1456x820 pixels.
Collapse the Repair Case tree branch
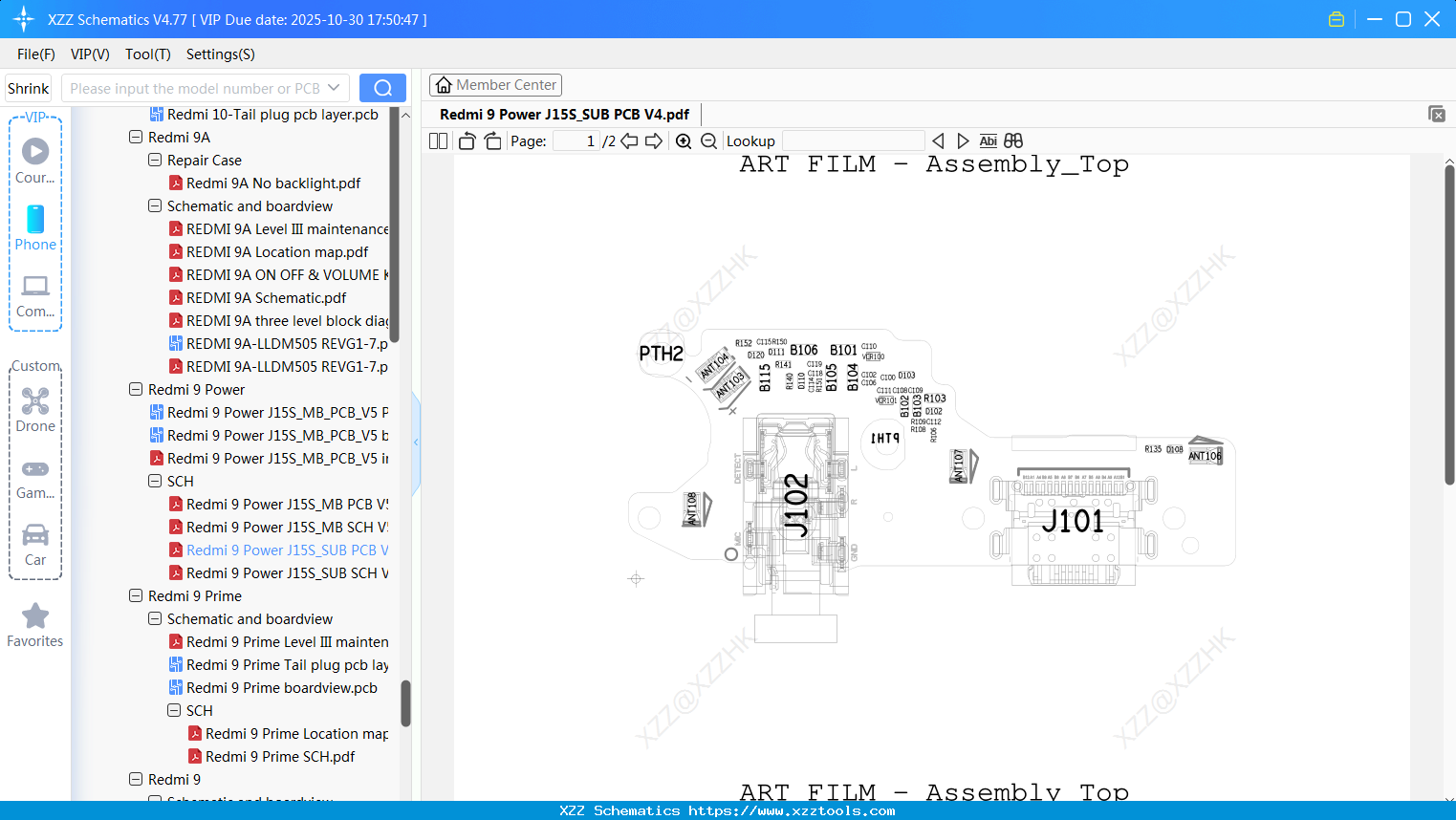click(154, 160)
